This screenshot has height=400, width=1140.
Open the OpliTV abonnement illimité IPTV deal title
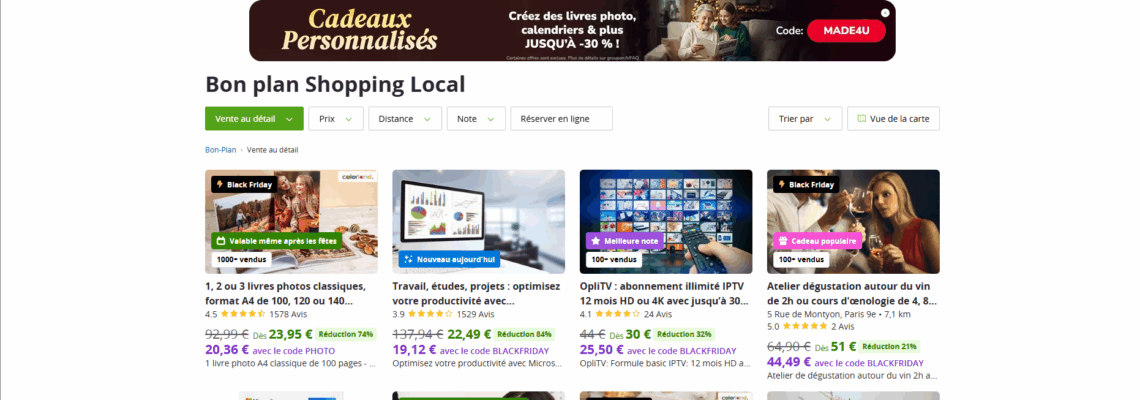[x=665, y=293]
